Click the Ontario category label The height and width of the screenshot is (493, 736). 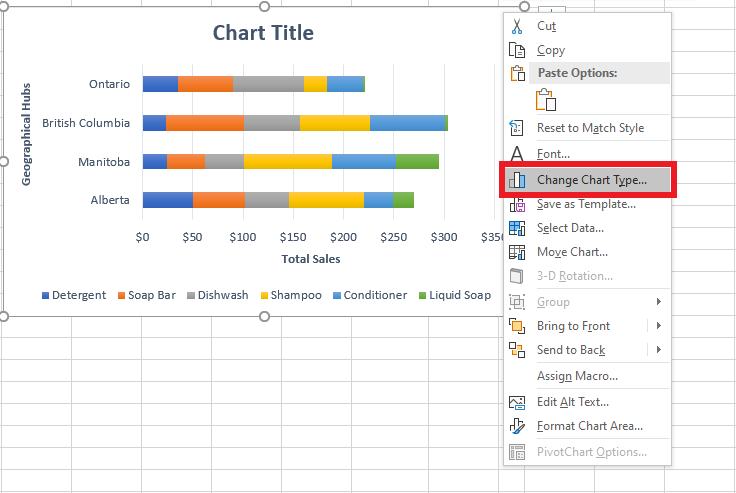[x=109, y=84]
